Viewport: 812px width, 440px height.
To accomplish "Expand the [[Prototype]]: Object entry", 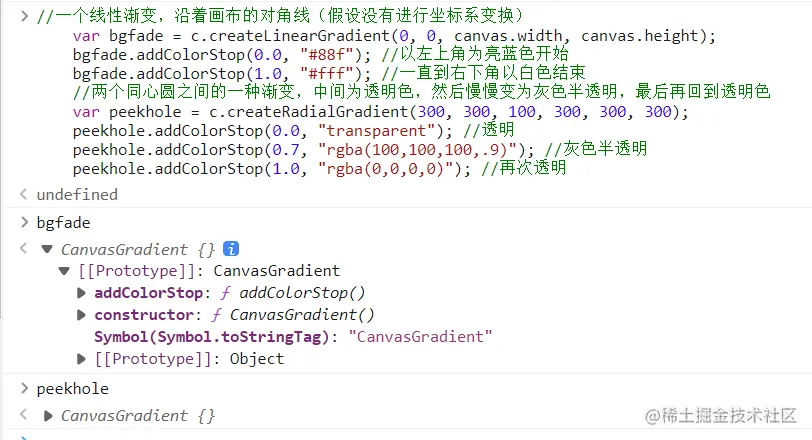I will 81,358.
